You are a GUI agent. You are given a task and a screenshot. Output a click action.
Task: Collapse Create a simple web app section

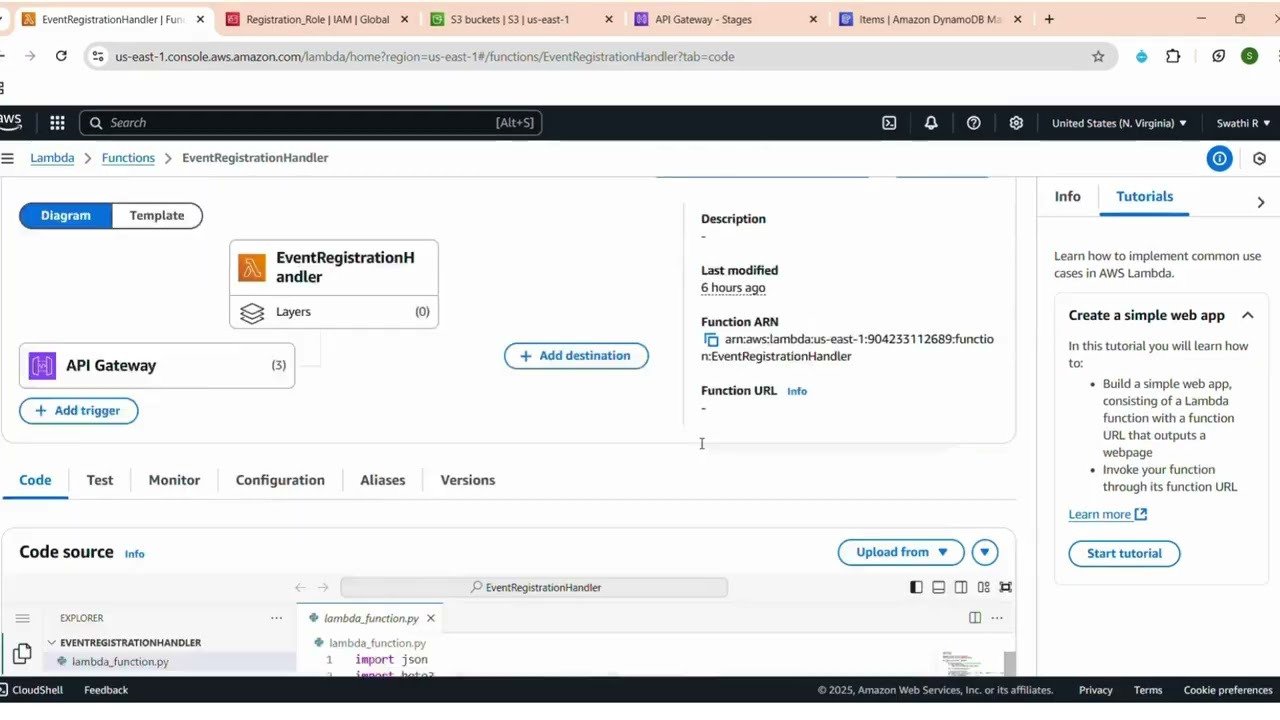pos(1248,315)
